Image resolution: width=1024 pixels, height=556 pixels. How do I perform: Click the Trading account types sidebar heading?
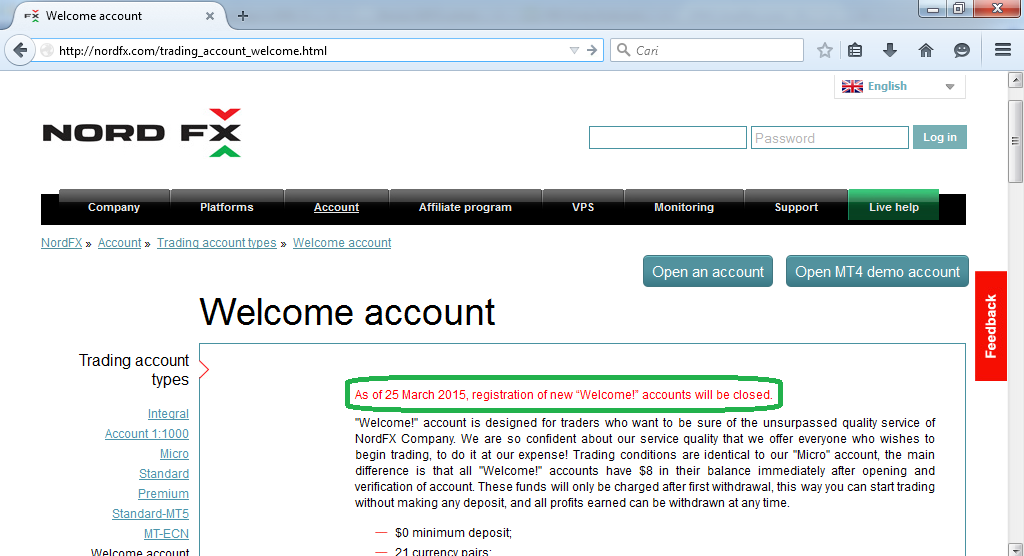(134, 370)
